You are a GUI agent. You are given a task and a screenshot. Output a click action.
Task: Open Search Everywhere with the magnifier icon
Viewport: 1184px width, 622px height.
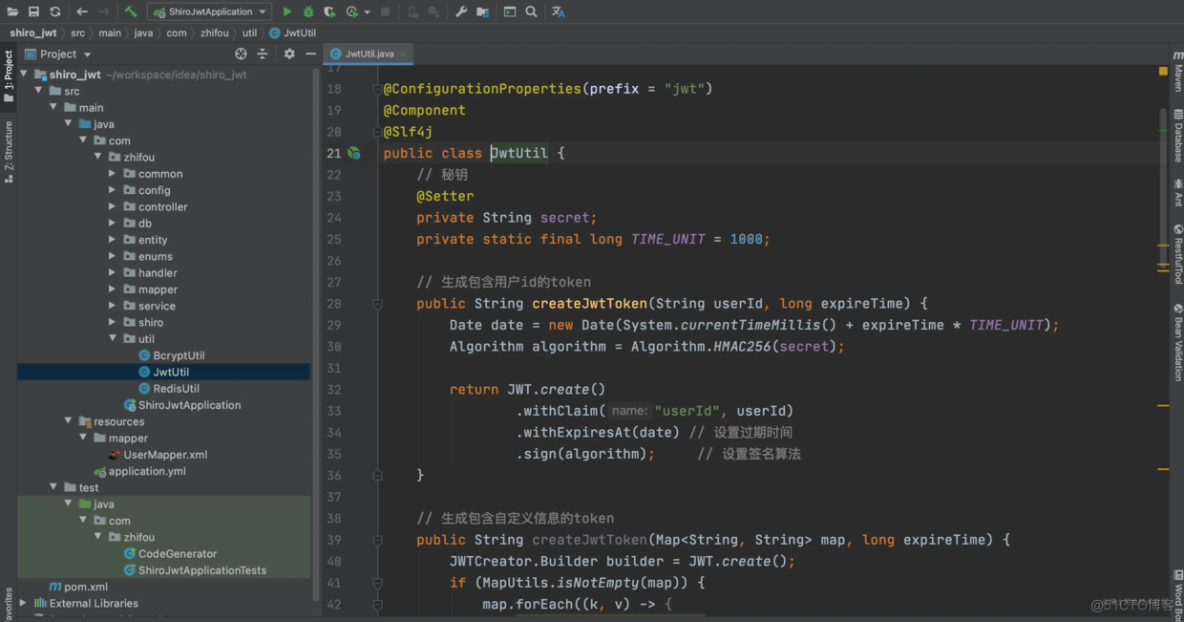tap(531, 11)
